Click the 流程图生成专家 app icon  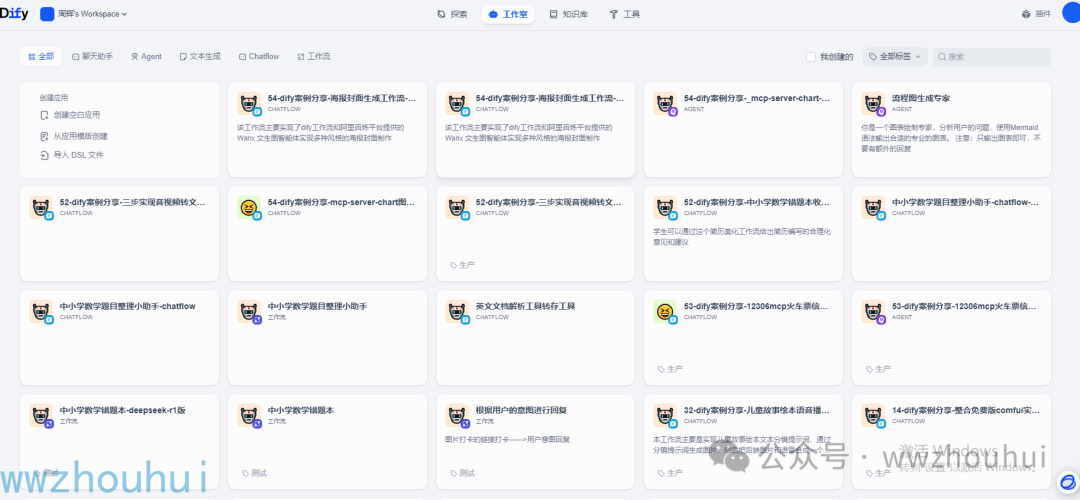point(873,103)
